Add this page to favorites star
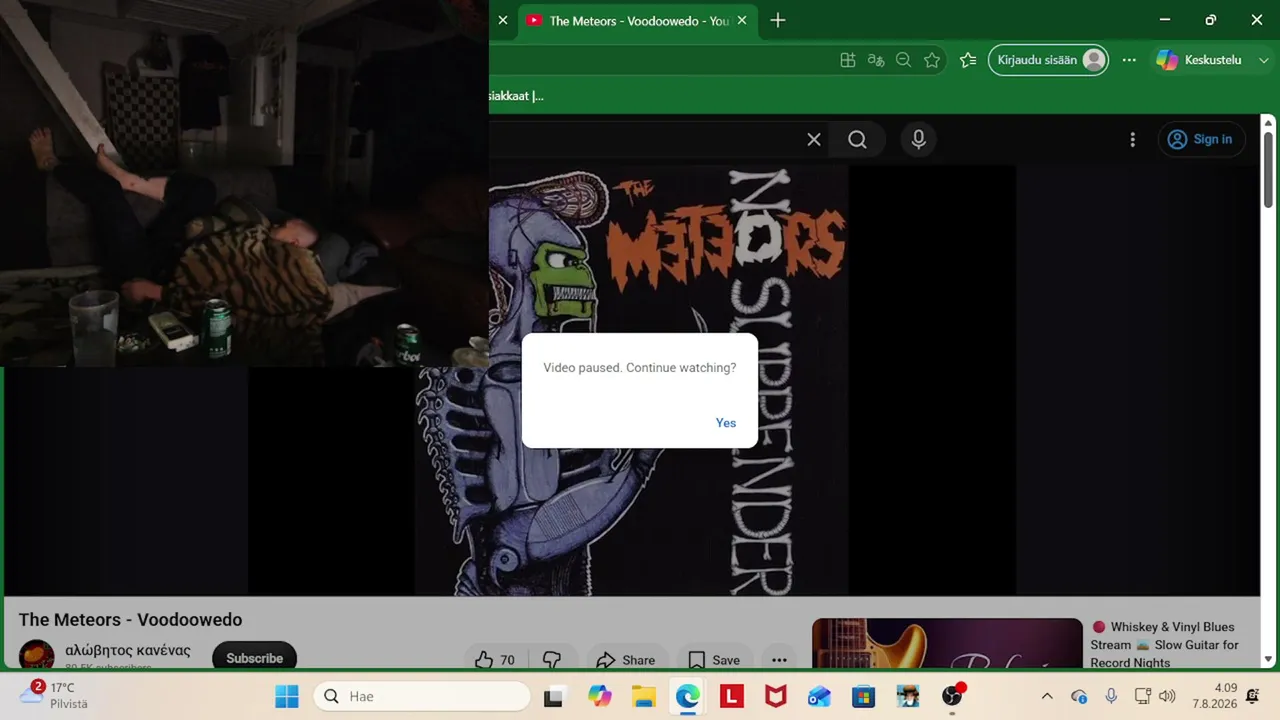 [932, 60]
